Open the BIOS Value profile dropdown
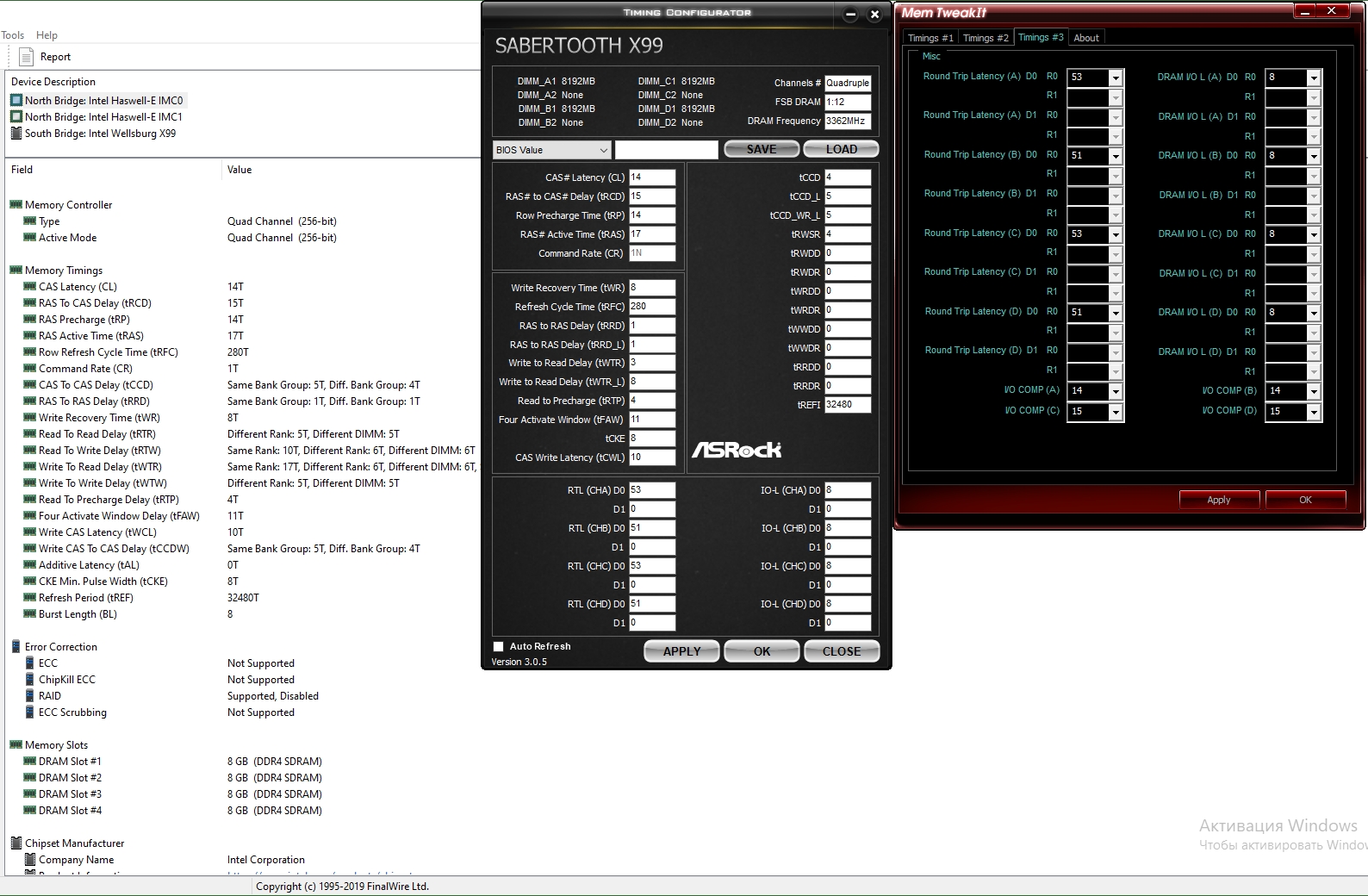1368x896 pixels. pyautogui.click(x=552, y=150)
